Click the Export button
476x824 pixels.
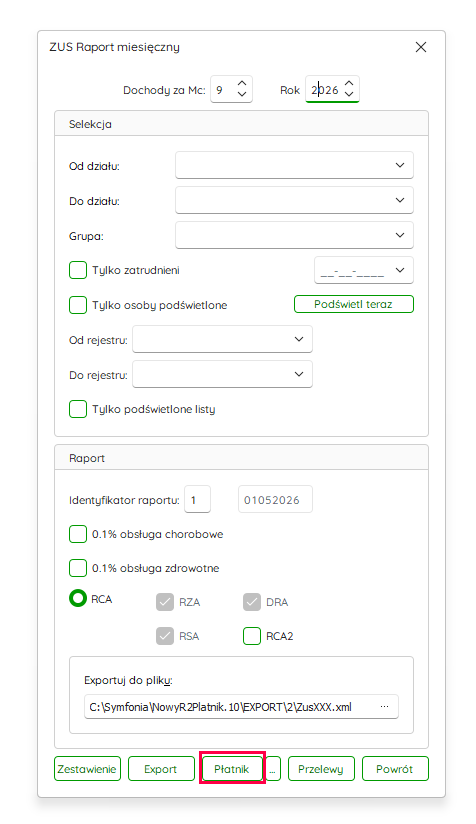161,769
